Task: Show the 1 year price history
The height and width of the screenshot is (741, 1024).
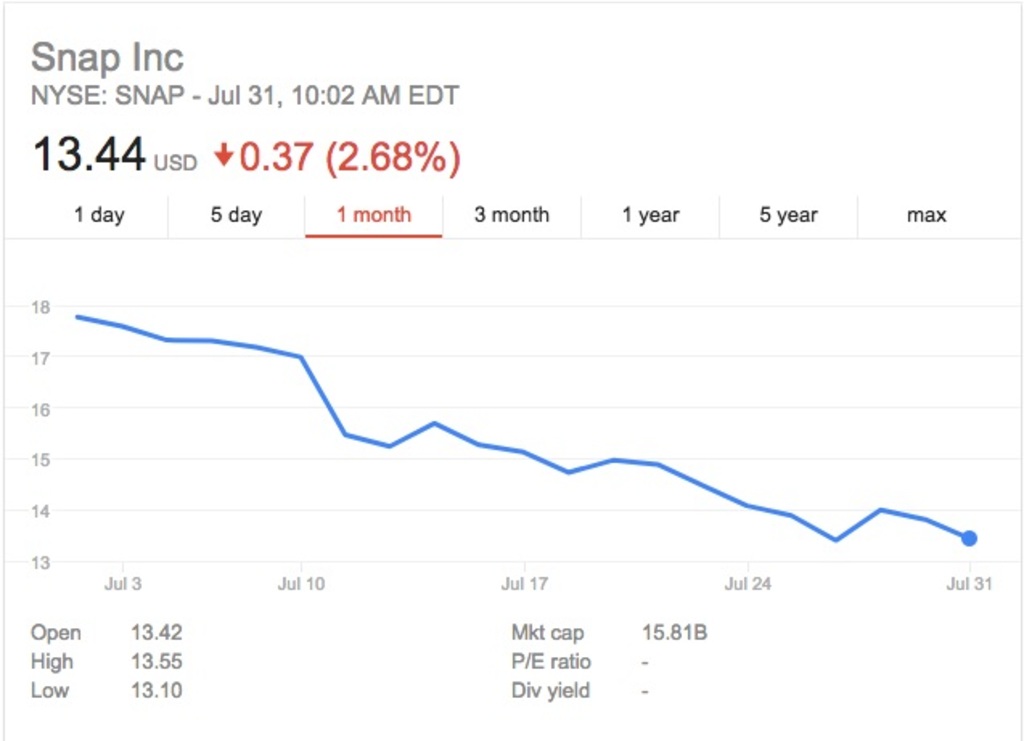Action: [x=650, y=214]
